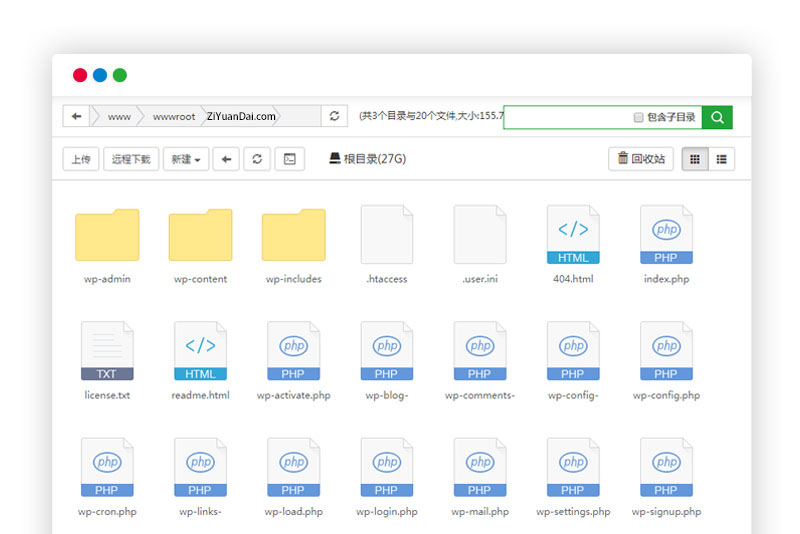Select the index.php file icon
The width and height of the screenshot is (800, 534).
click(666, 235)
